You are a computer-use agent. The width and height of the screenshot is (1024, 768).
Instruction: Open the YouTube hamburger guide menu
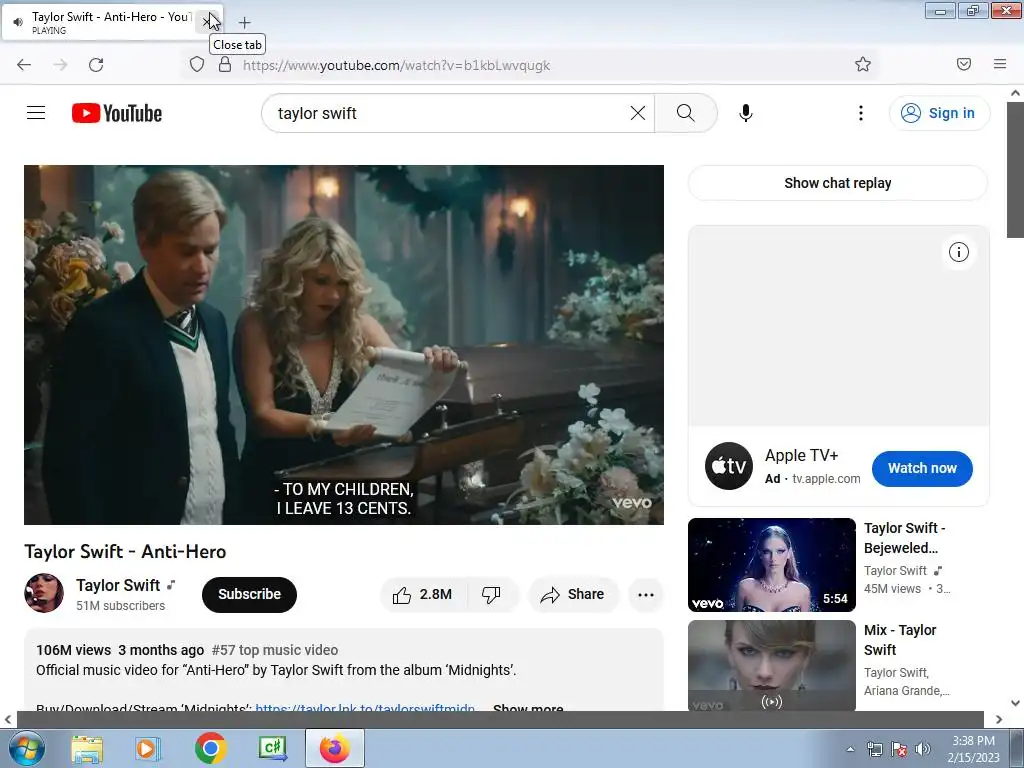pyautogui.click(x=36, y=113)
